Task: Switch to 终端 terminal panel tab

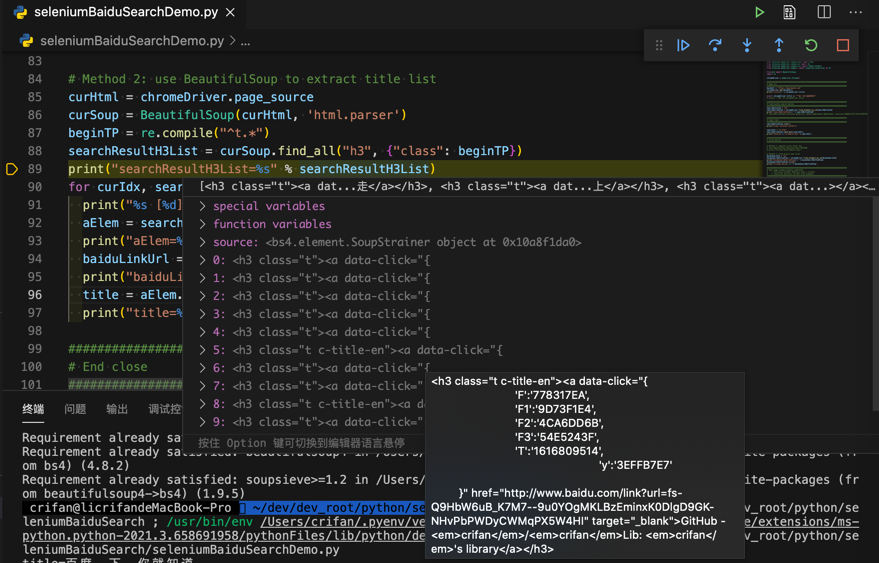Action: click(33, 409)
